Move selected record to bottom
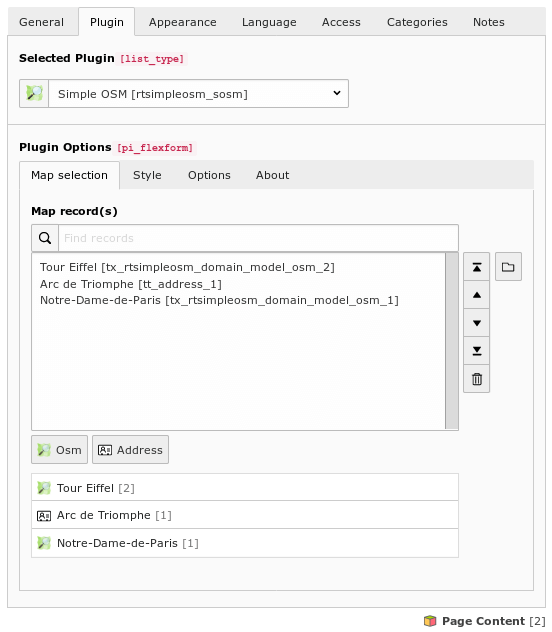Image resolution: width=552 pixels, height=632 pixels. click(x=476, y=351)
